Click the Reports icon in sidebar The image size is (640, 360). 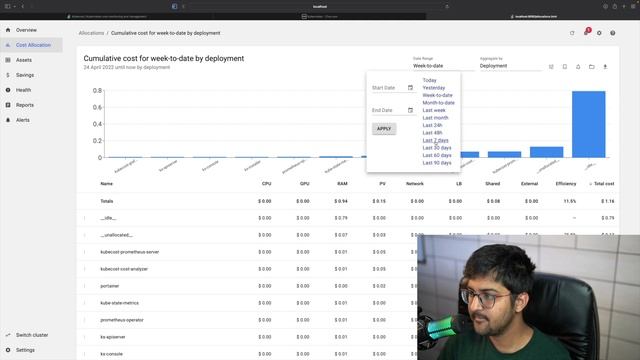pyautogui.click(x=8, y=105)
